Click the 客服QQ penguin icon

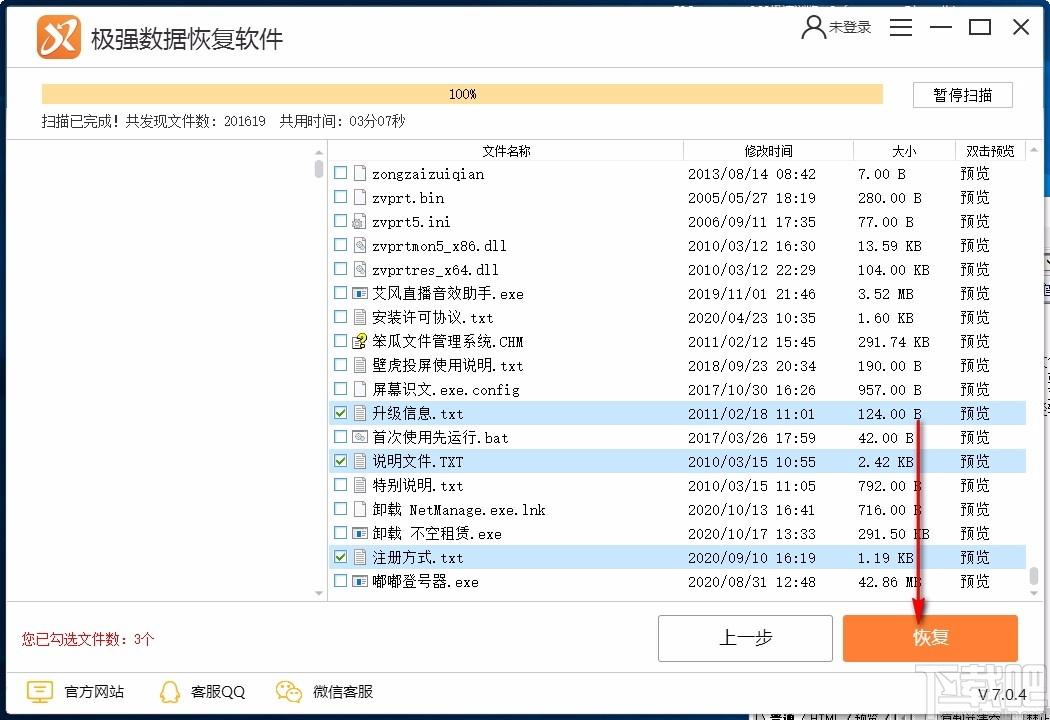[x=169, y=692]
